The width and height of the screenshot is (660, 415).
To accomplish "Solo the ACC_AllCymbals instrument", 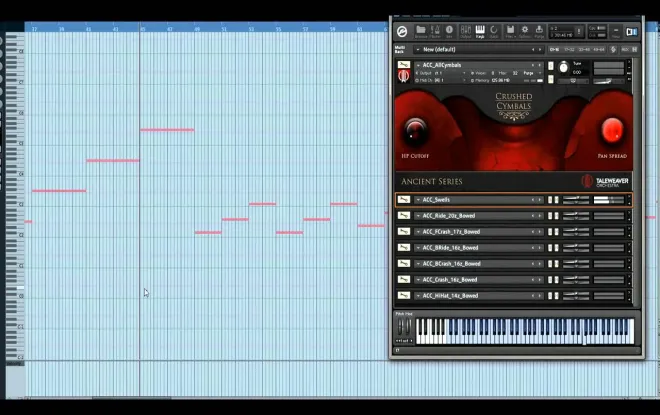I will [x=551, y=66].
